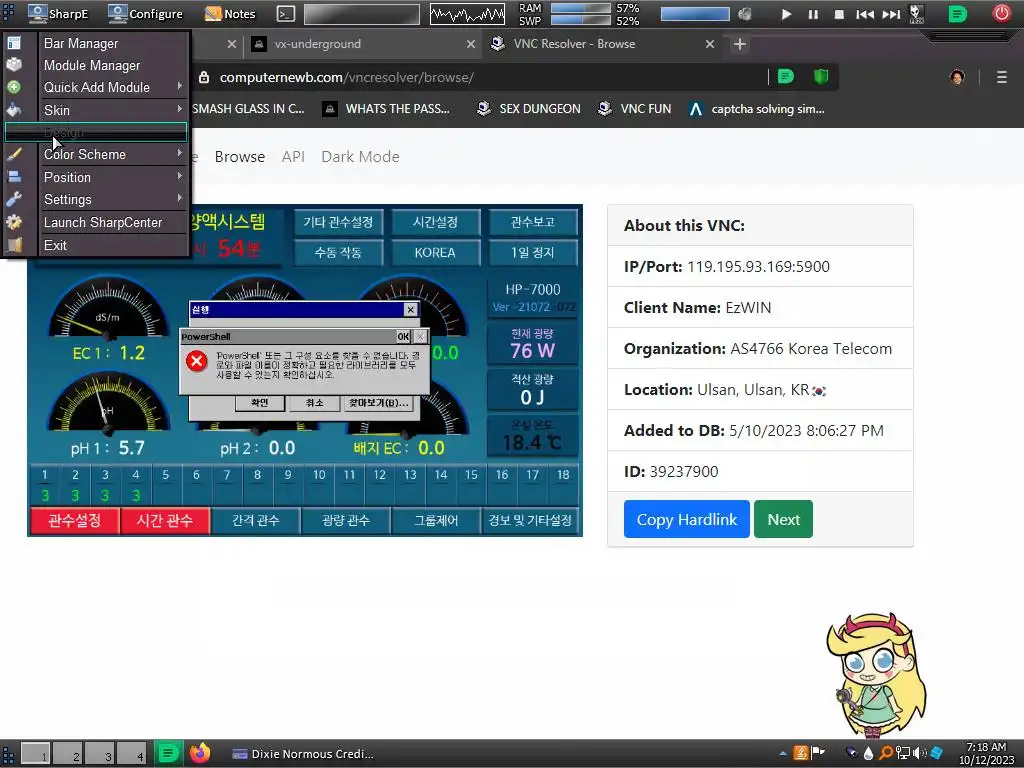
Task: Switch to the VNC Resolver - Browse tab
Action: [x=601, y=44]
